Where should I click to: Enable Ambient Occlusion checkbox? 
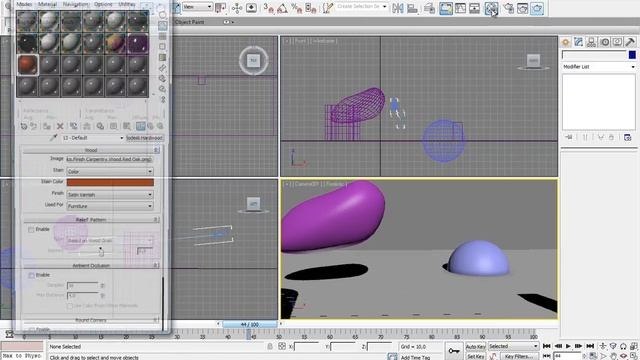[31, 276]
